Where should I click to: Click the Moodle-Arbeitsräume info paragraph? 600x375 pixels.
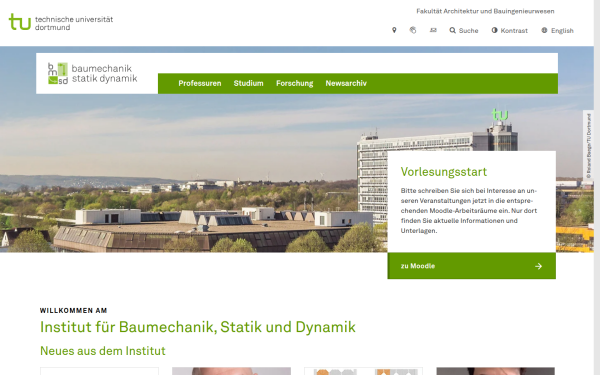[x=469, y=210]
